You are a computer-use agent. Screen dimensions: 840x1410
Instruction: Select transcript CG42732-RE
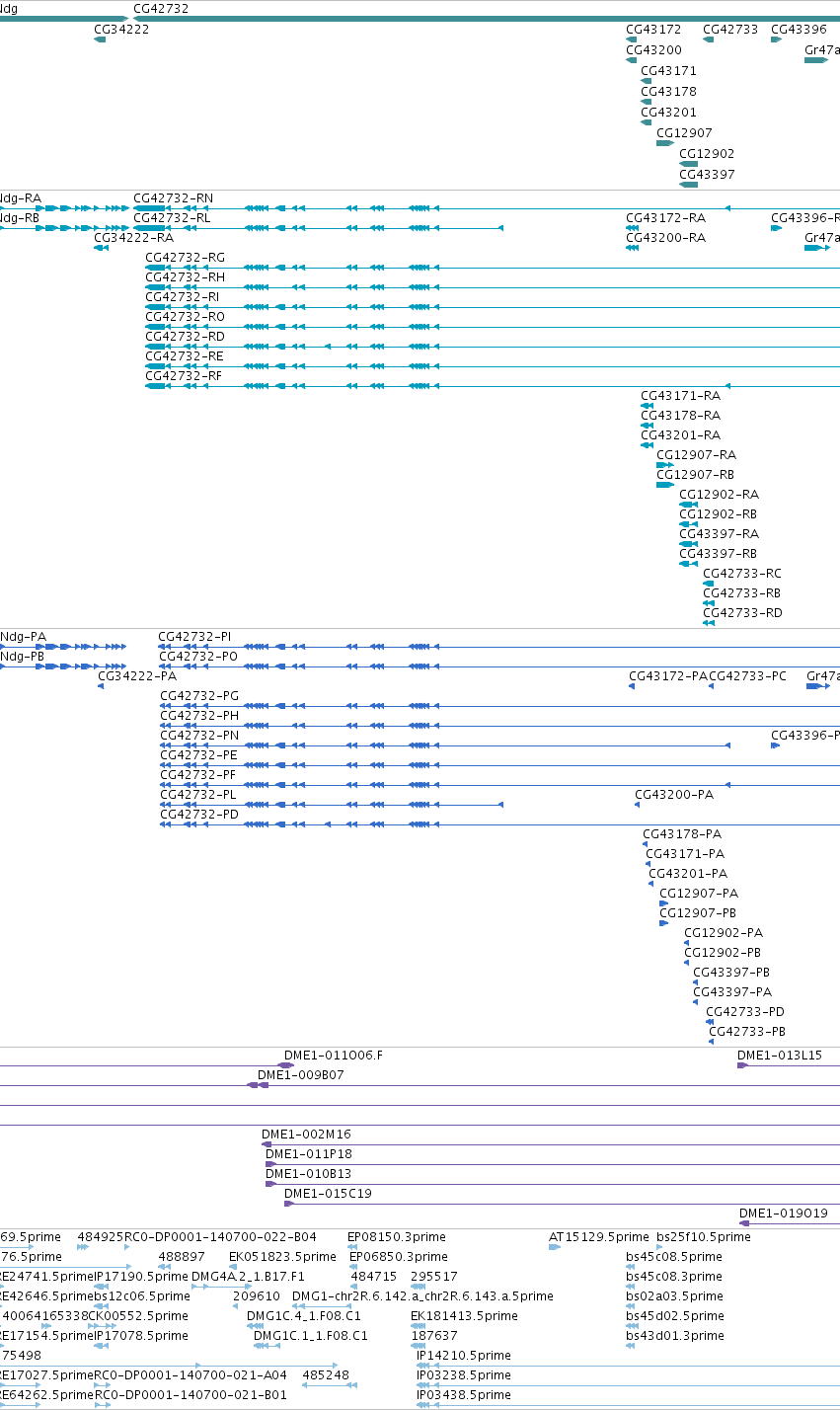185,356
